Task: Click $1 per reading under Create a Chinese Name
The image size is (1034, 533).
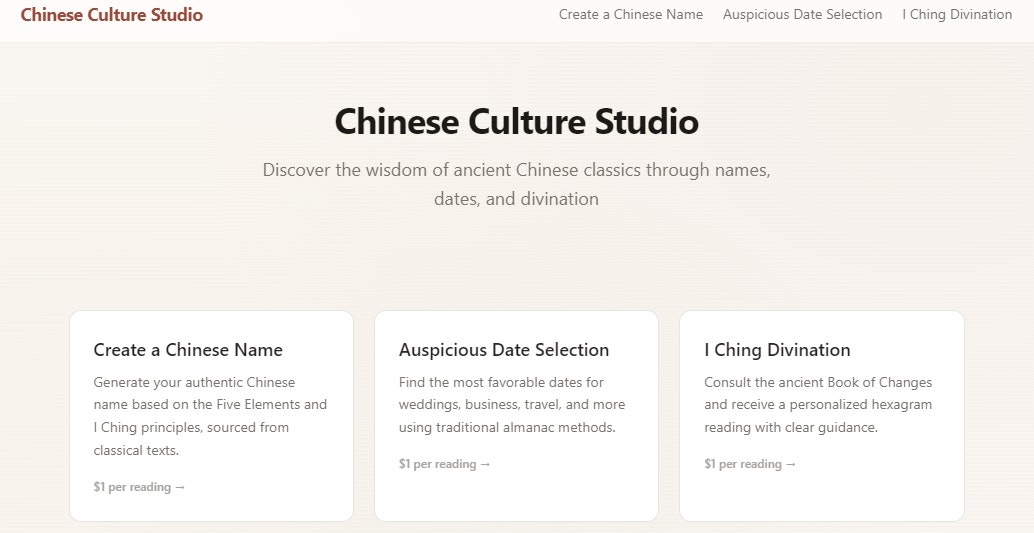Action: [x=139, y=487]
